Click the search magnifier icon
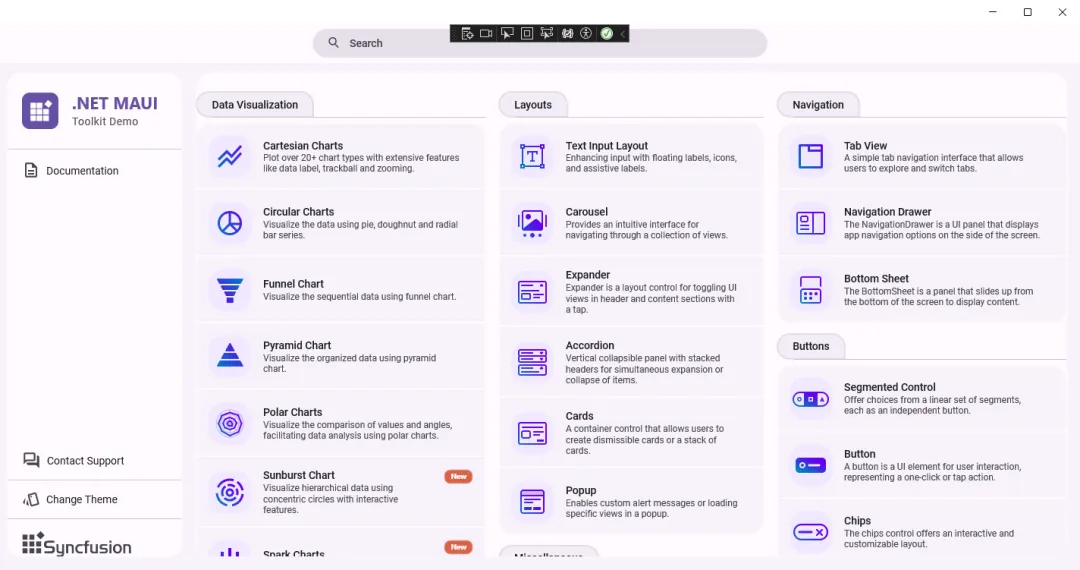1080x570 pixels. pyautogui.click(x=333, y=43)
